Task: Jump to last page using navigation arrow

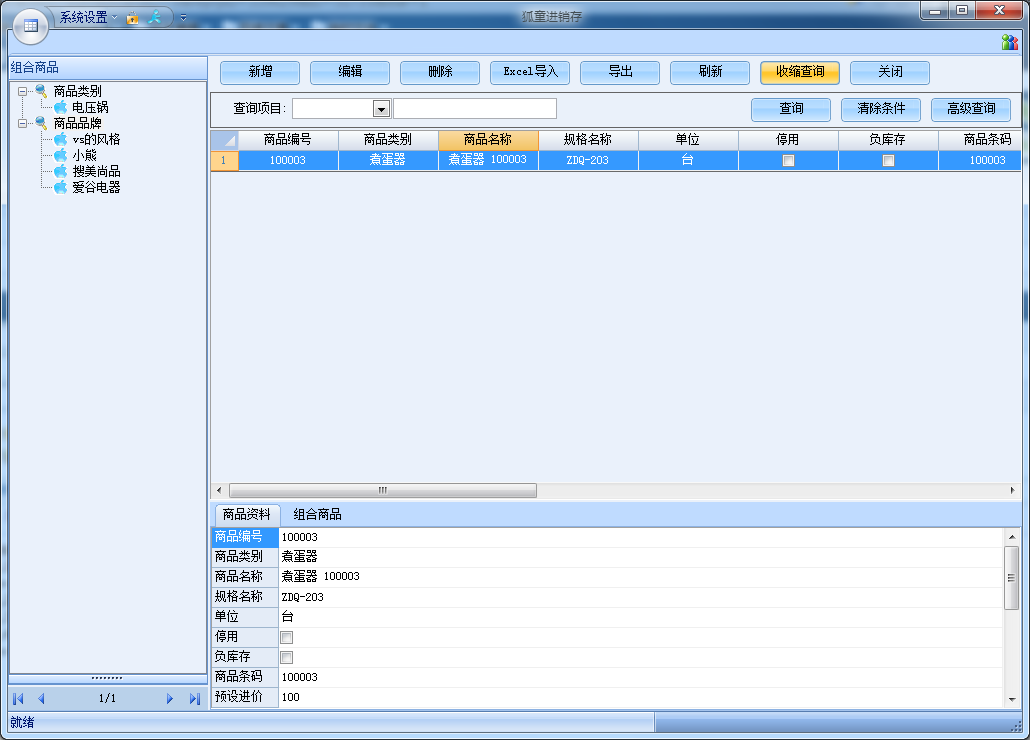Action: click(x=194, y=699)
